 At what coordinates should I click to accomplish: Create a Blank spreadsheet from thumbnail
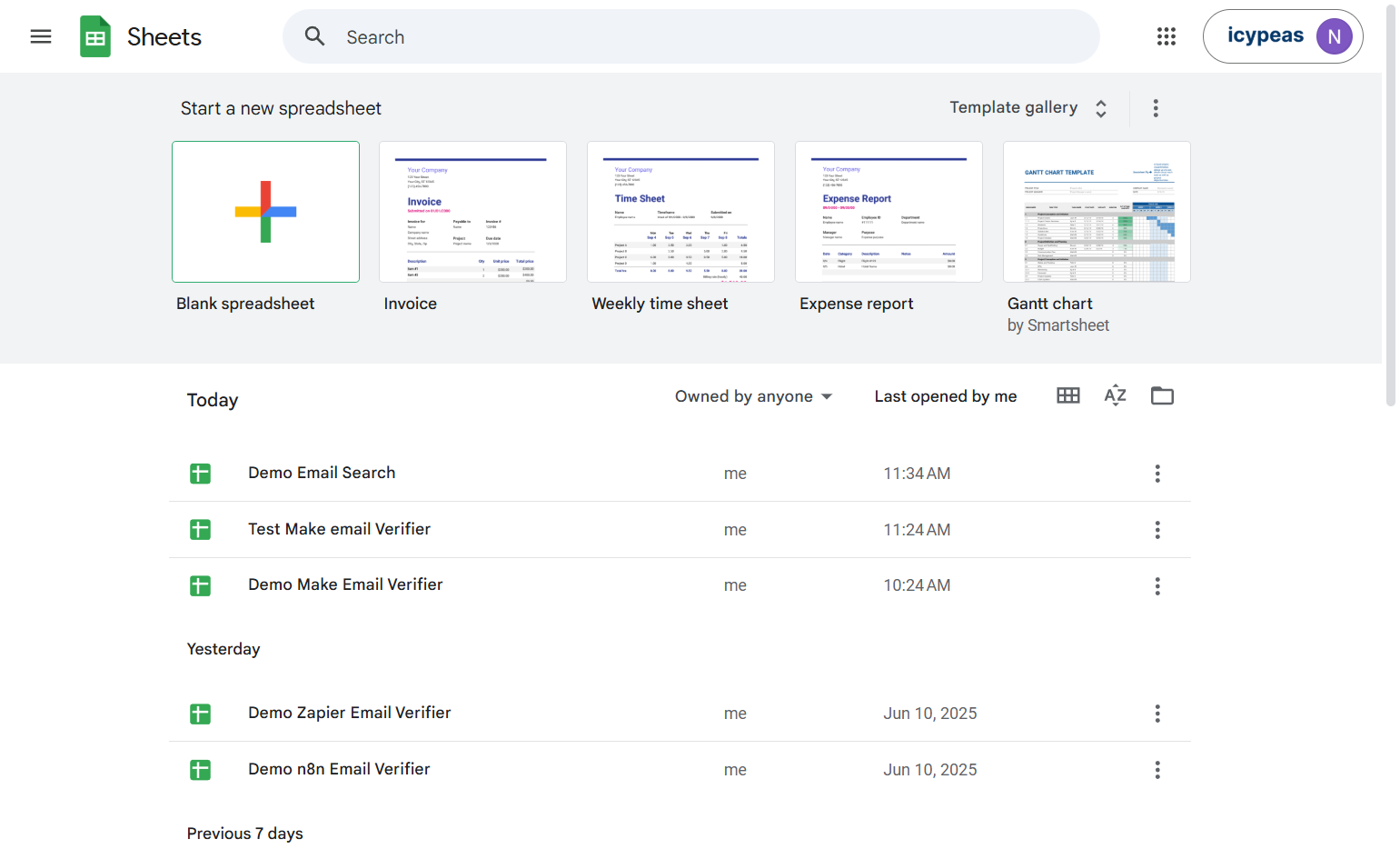pyautogui.click(x=265, y=212)
